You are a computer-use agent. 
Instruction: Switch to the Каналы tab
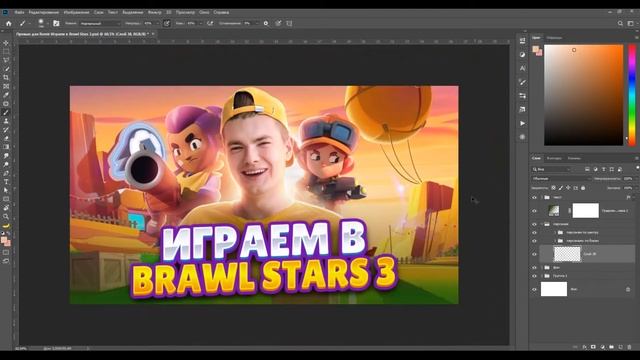click(574, 158)
